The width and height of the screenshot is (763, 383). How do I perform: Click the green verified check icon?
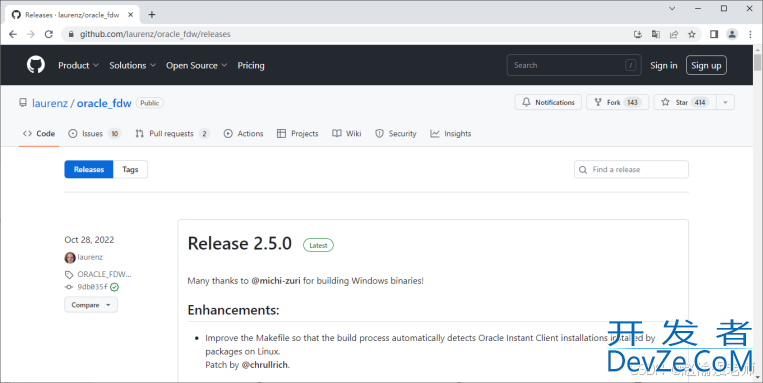pyautogui.click(x=114, y=287)
